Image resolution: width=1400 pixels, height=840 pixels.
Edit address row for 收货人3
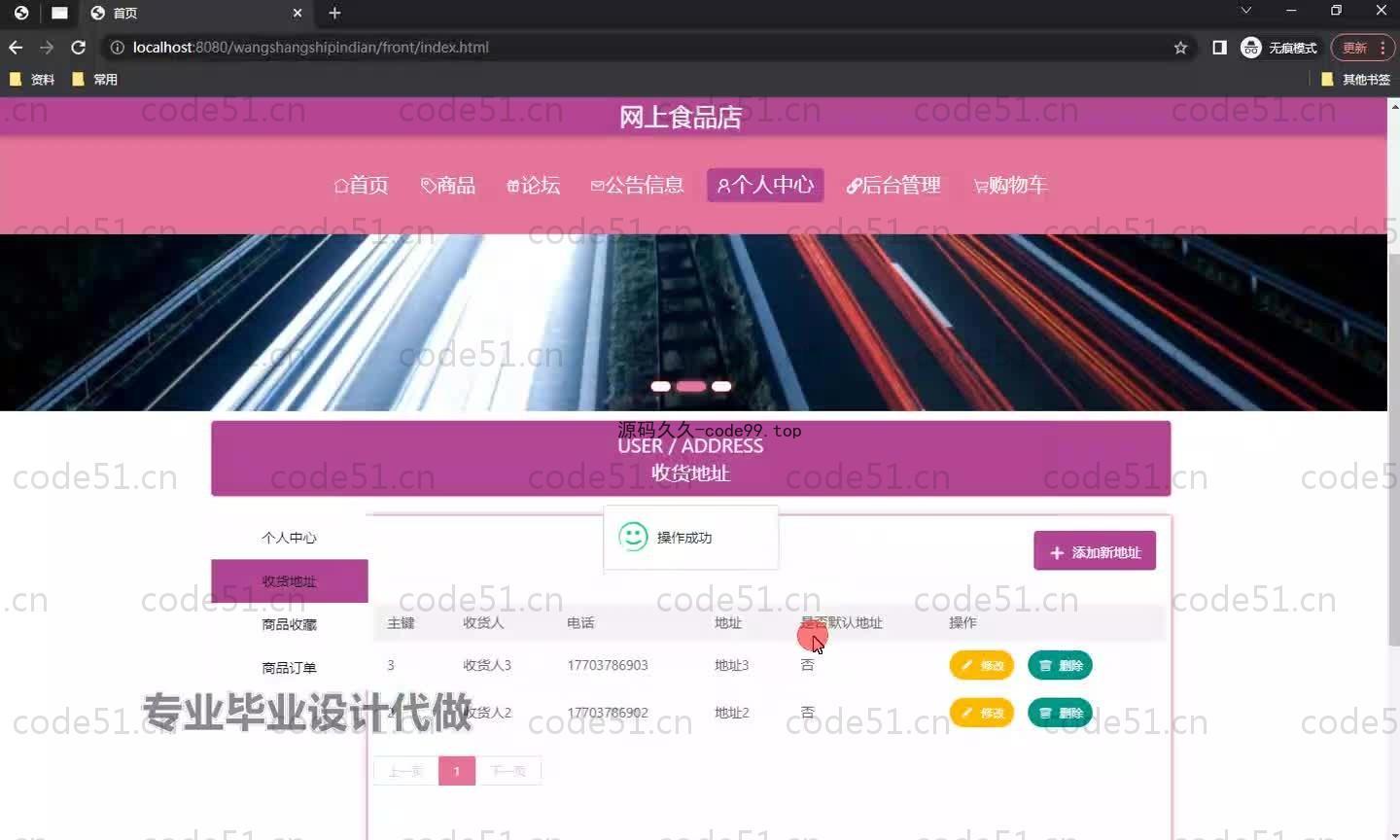point(981,665)
